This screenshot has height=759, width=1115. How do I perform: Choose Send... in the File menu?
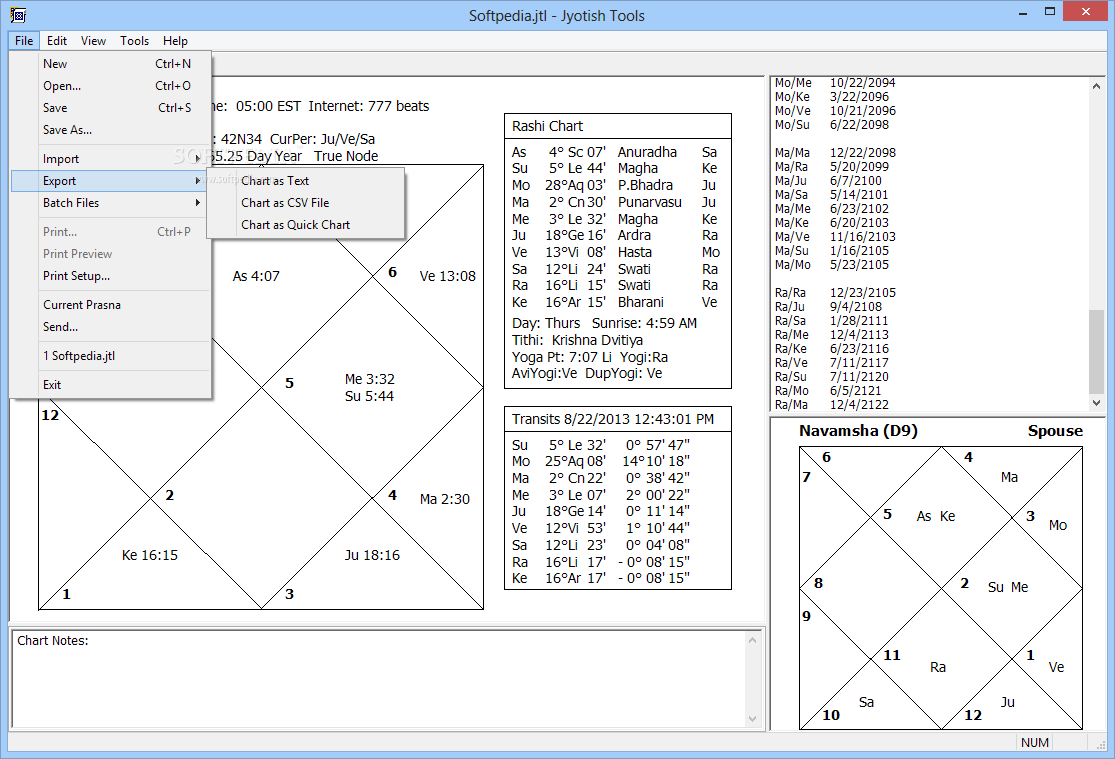[x=111, y=327]
